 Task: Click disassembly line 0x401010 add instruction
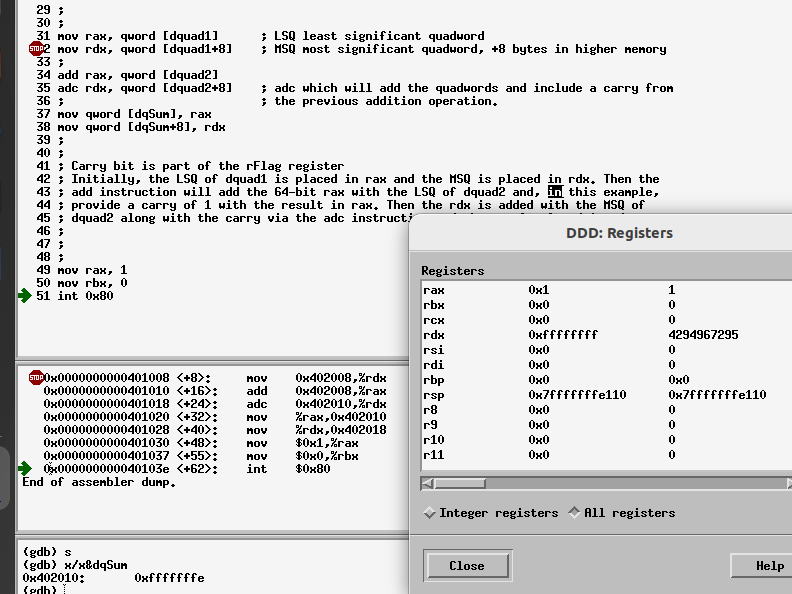(x=215, y=391)
